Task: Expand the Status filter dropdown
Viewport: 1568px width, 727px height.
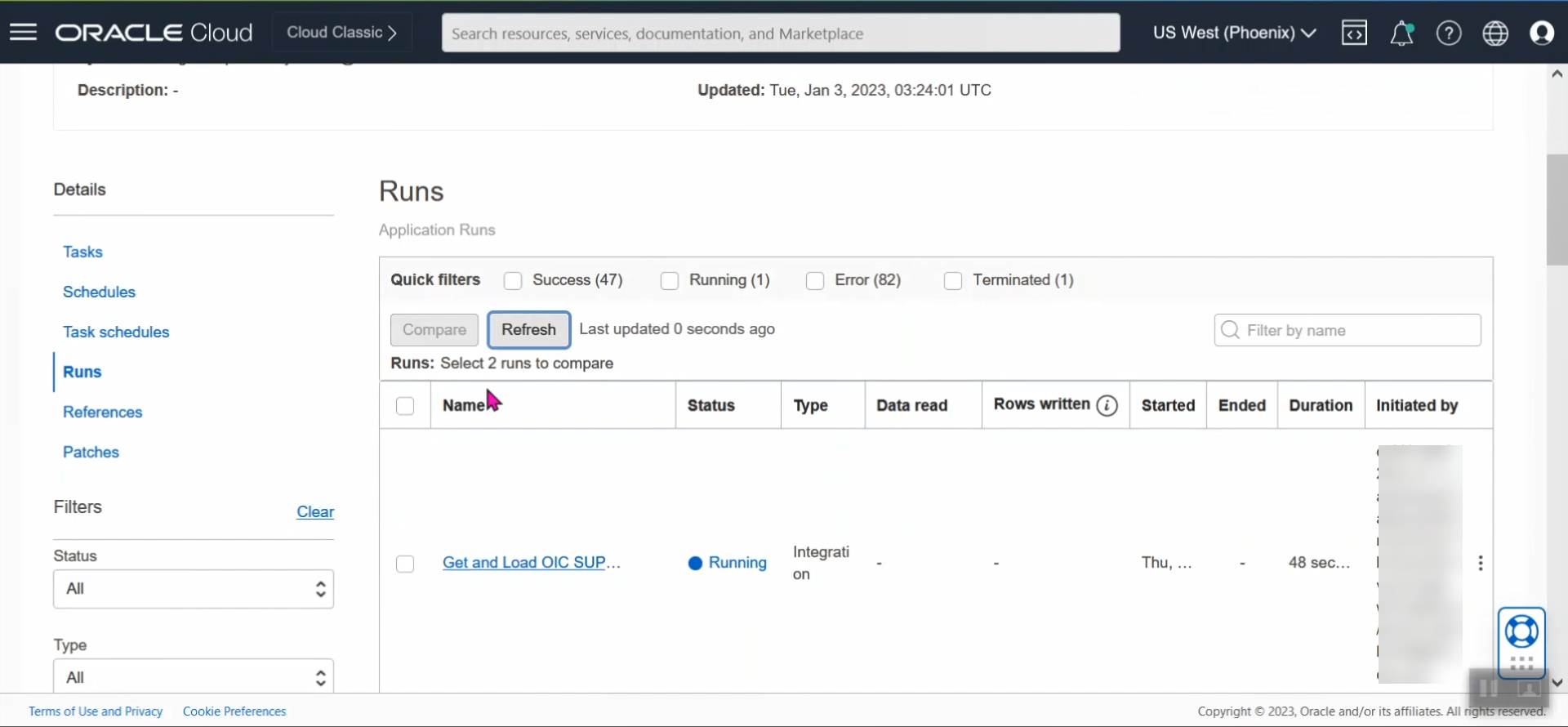Action: pyautogui.click(x=194, y=589)
